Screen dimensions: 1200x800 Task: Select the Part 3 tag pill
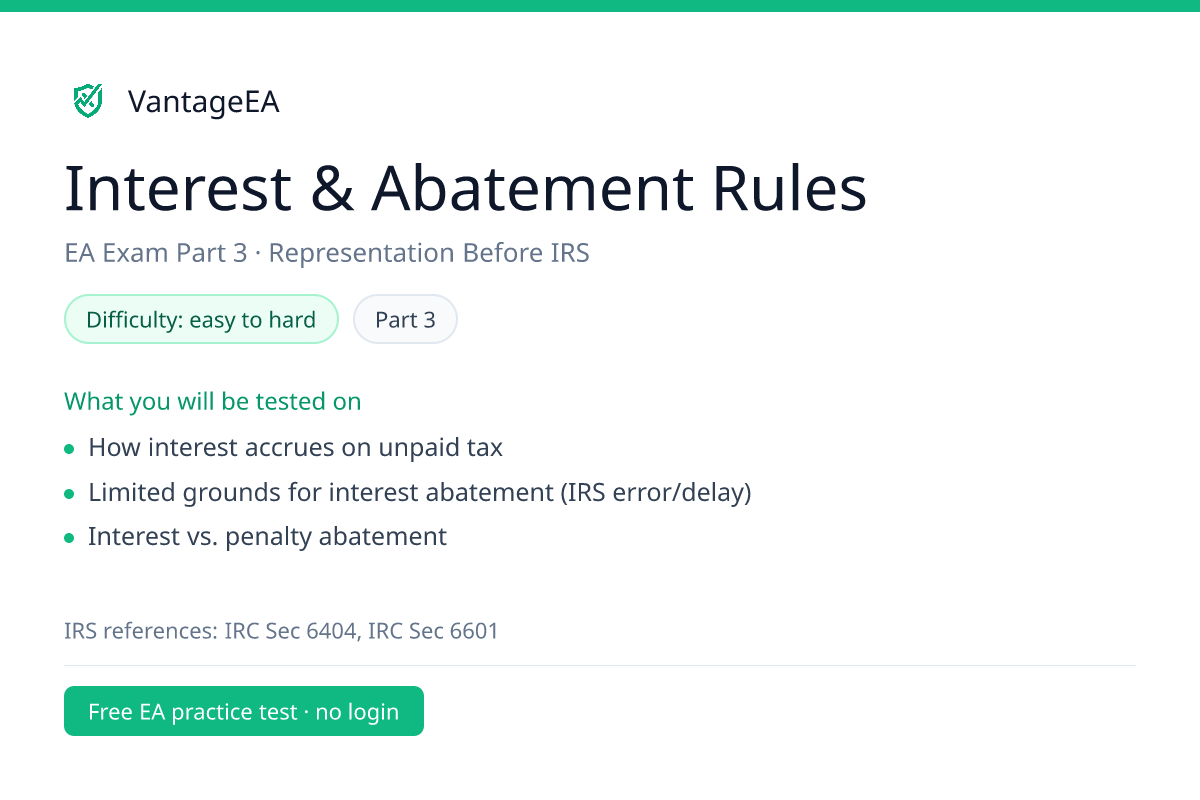(405, 319)
